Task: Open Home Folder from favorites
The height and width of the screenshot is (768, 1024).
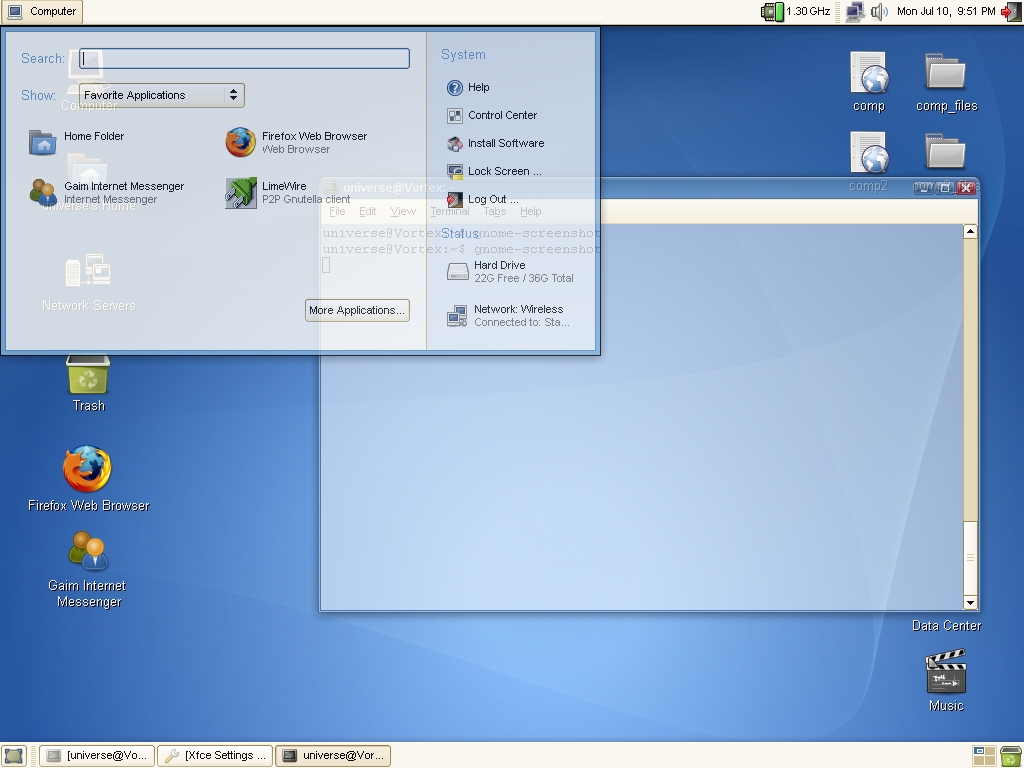Action: 76,141
